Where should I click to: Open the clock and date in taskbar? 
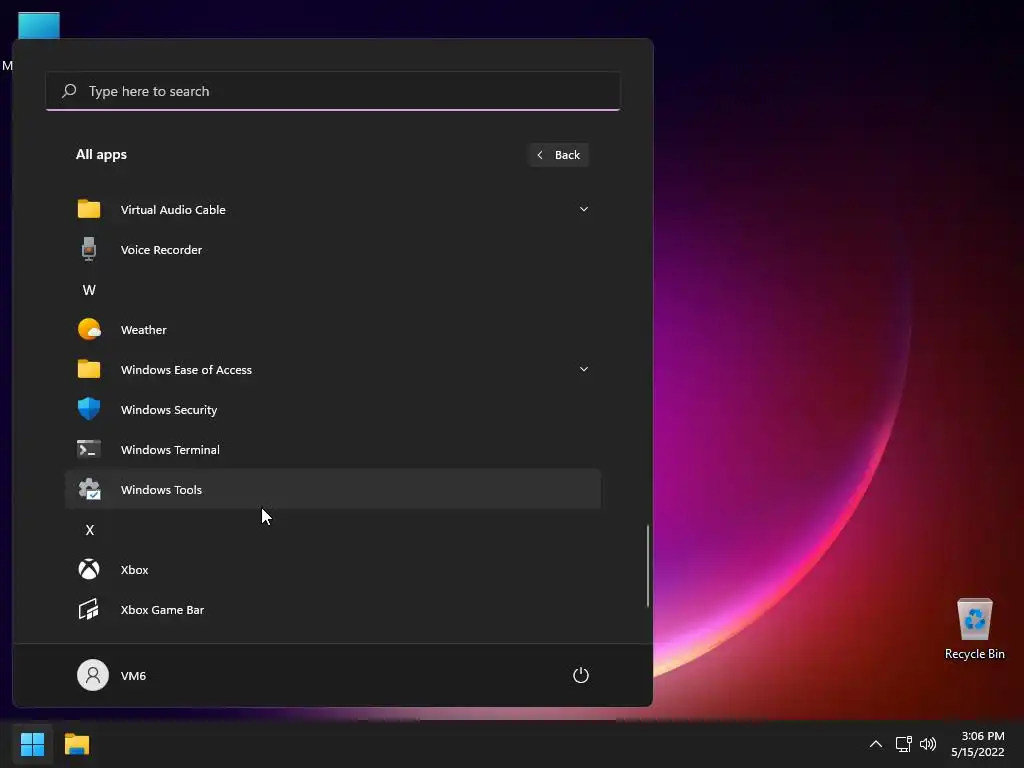click(x=978, y=744)
